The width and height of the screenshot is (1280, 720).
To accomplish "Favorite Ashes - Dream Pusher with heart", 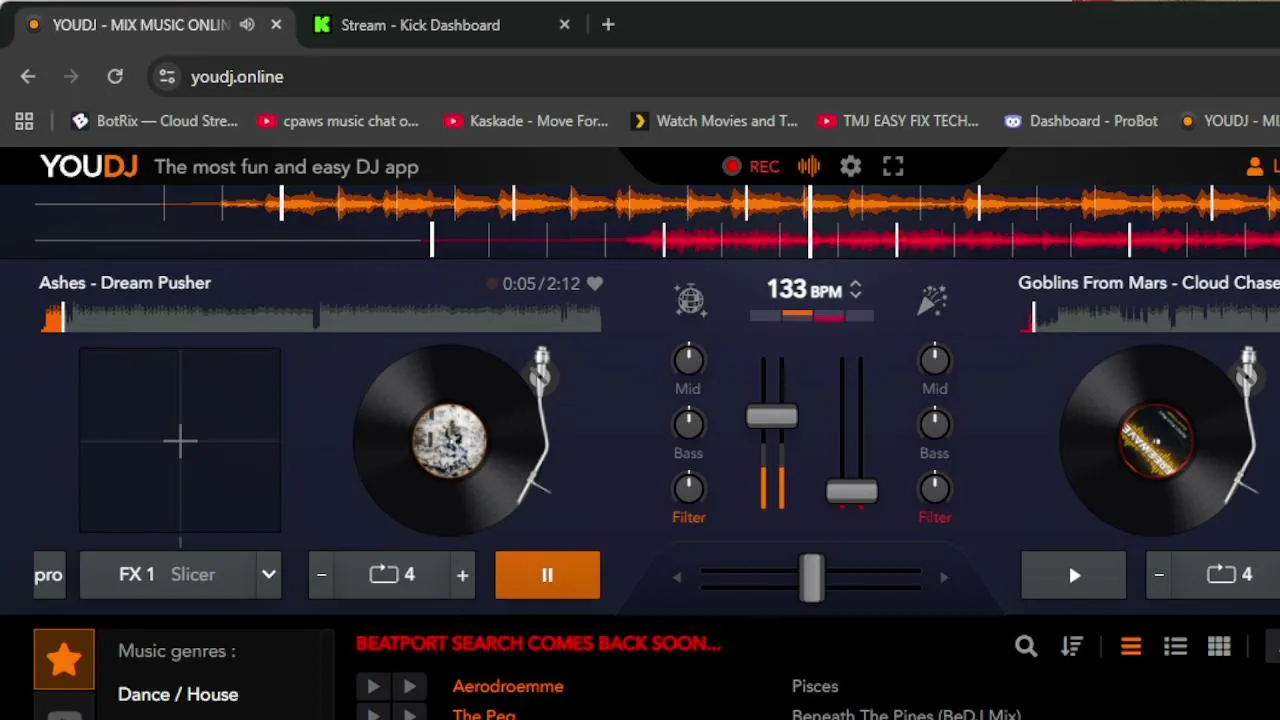I will (x=595, y=284).
